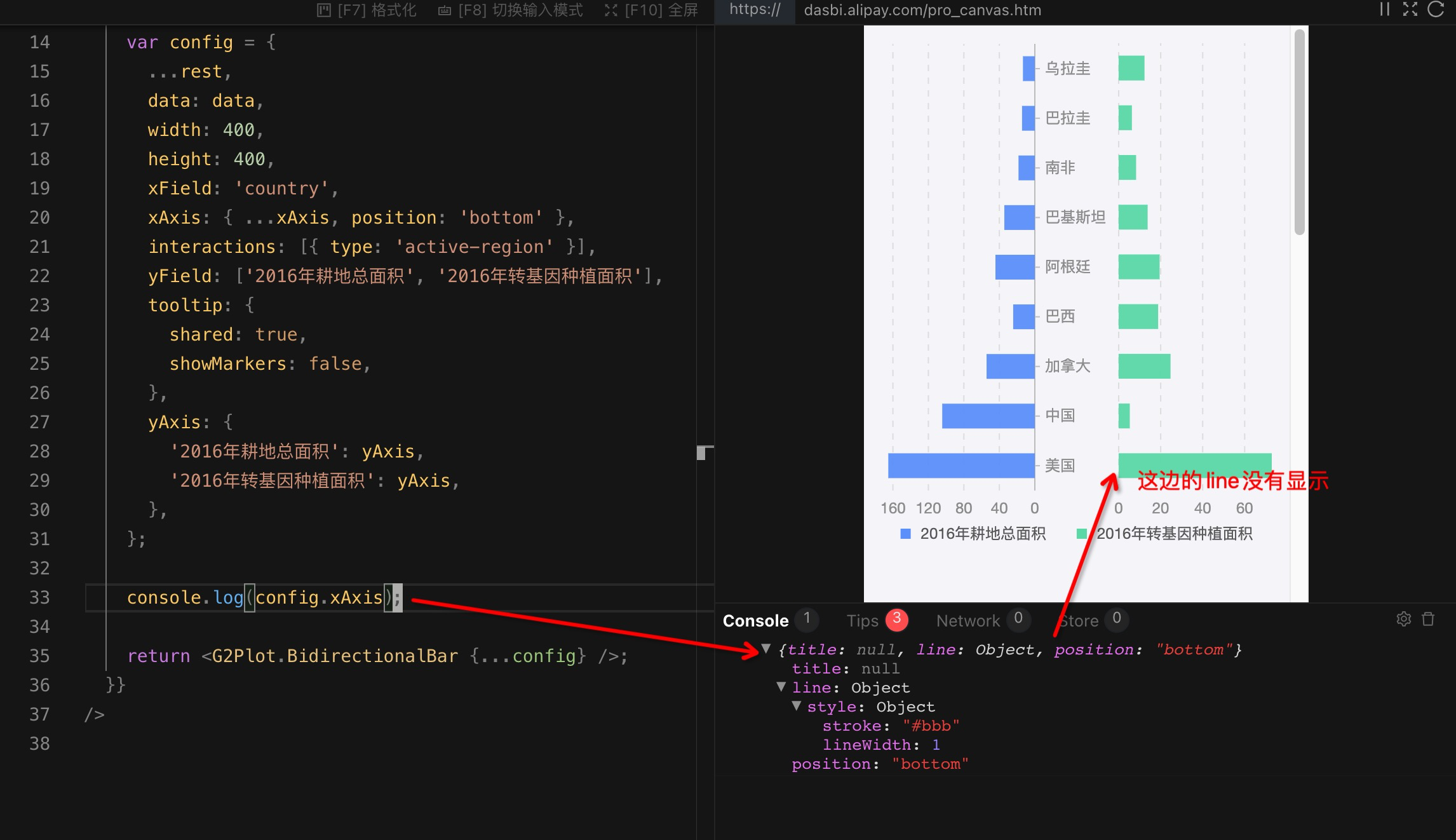
Task: Pause the preview with the pause icon
Action: [x=1384, y=10]
